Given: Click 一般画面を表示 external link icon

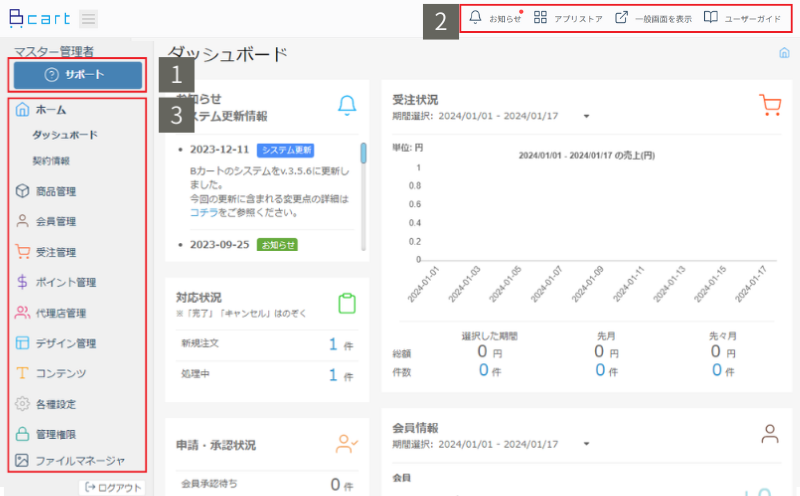Looking at the screenshot, I should coord(621,18).
